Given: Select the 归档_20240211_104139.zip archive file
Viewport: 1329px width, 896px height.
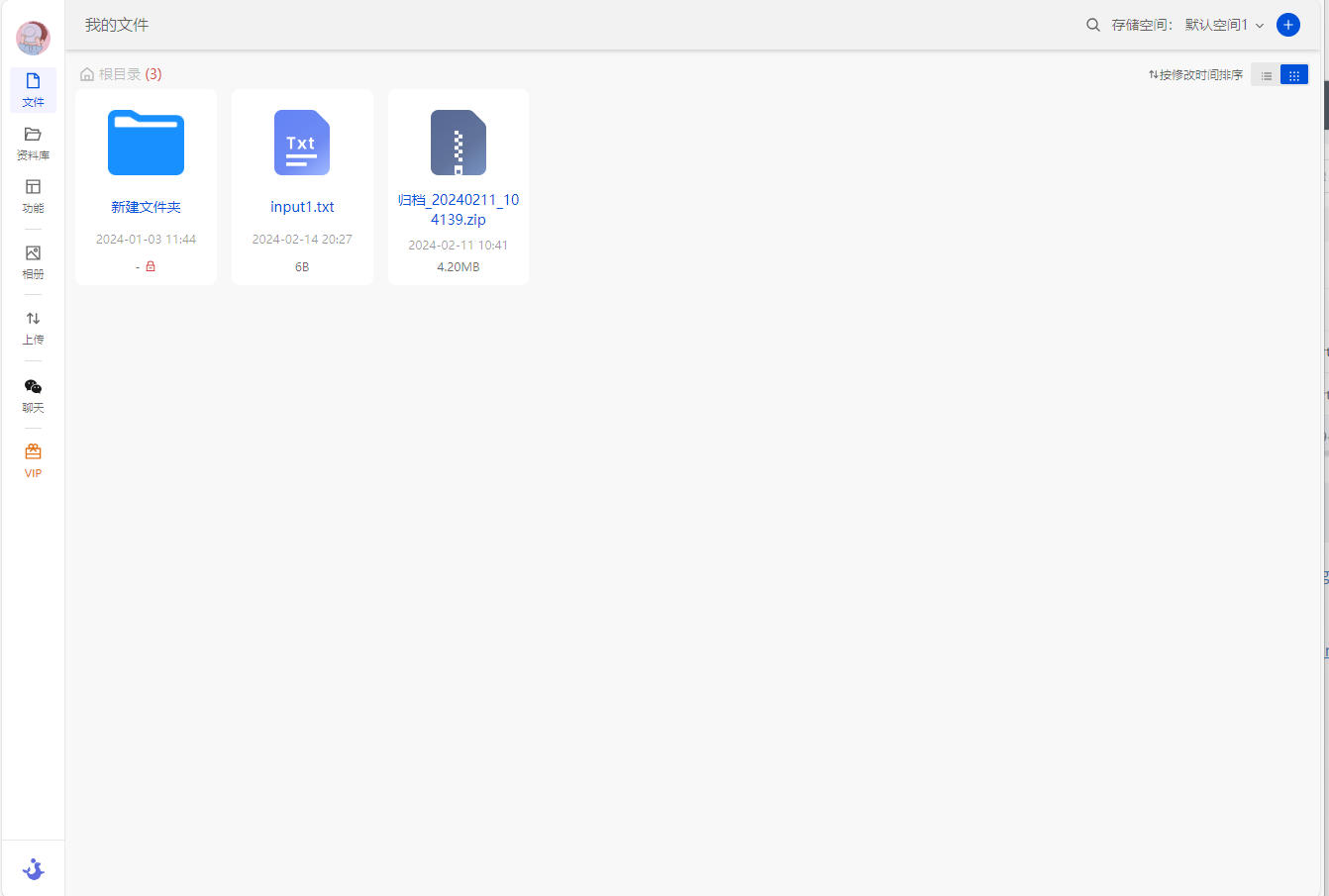Looking at the screenshot, I should [x=459, y=144].
